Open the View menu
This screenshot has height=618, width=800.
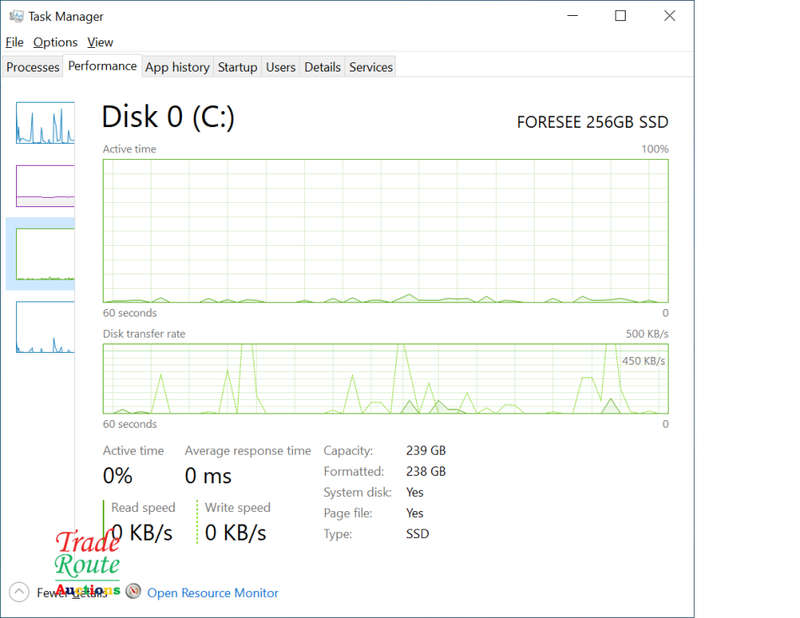click(x=100, y=42)
